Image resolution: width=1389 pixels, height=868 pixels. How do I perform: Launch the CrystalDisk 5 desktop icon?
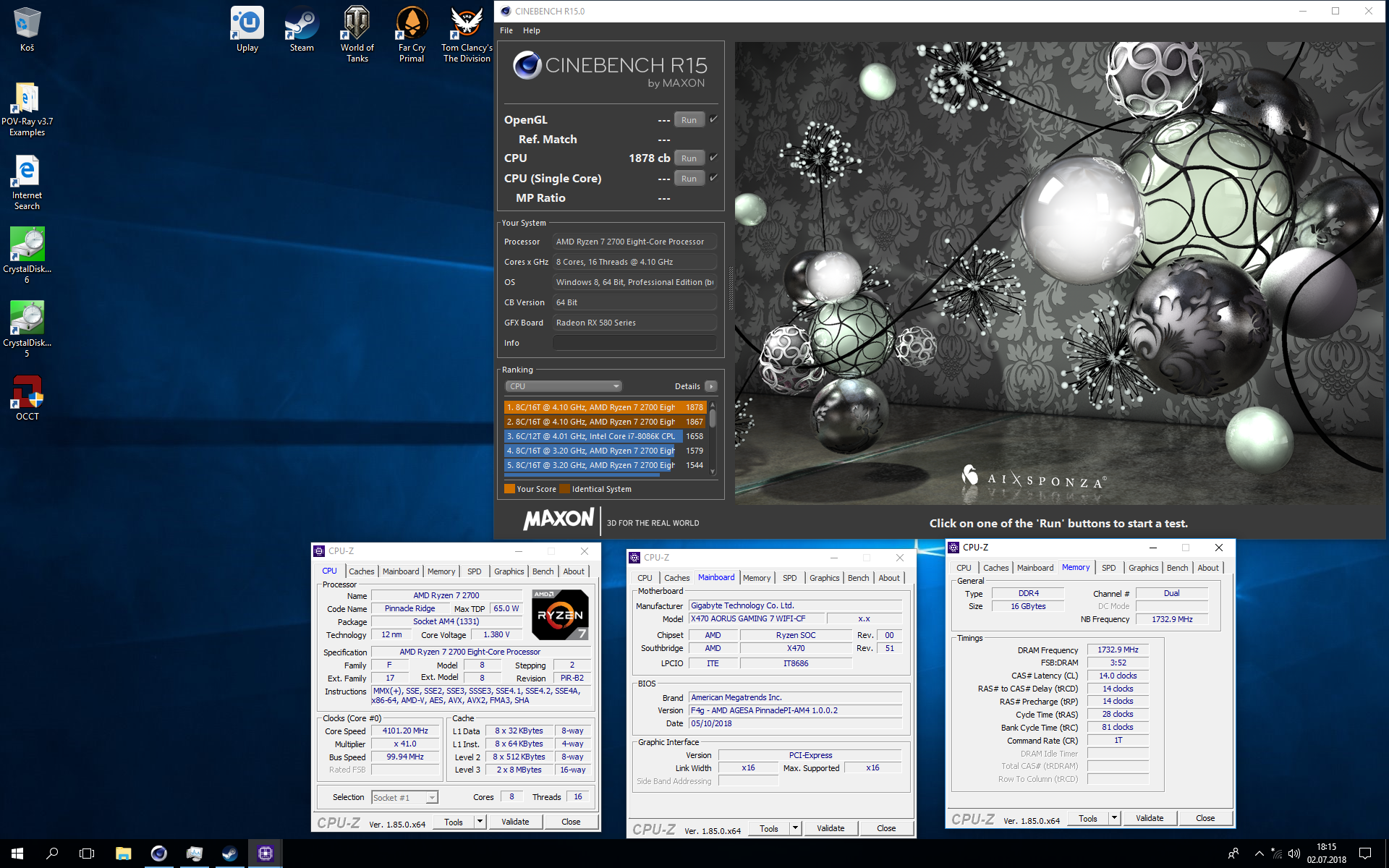(27, 329)
